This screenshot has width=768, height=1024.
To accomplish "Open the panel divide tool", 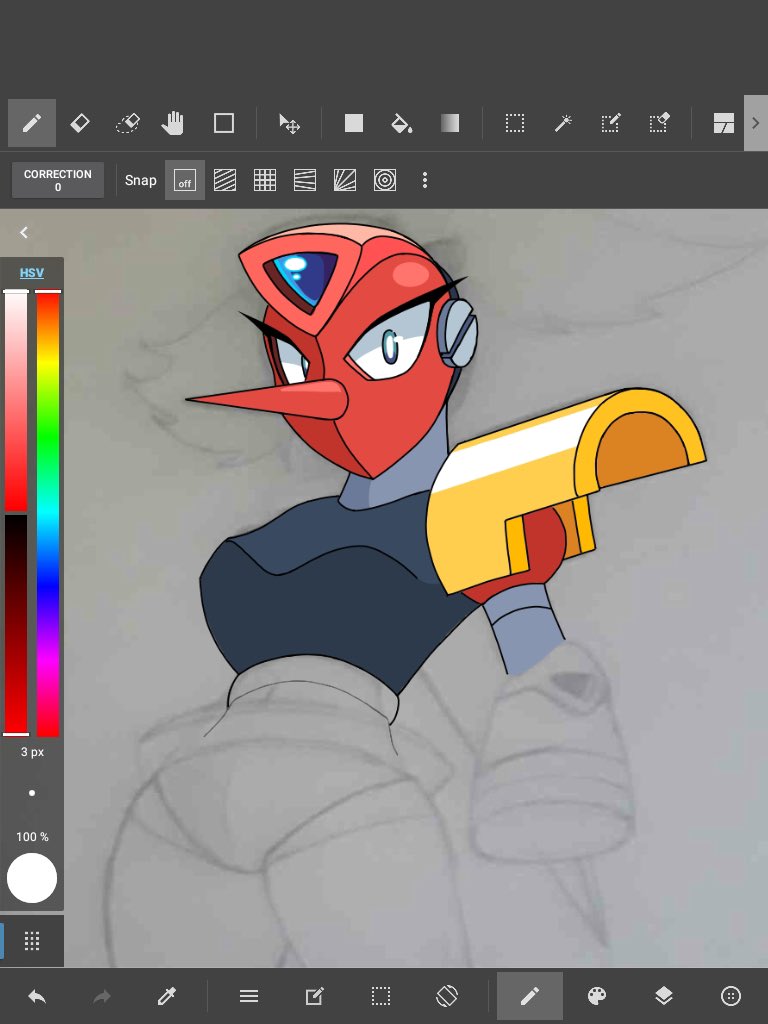I will [724, 123].
